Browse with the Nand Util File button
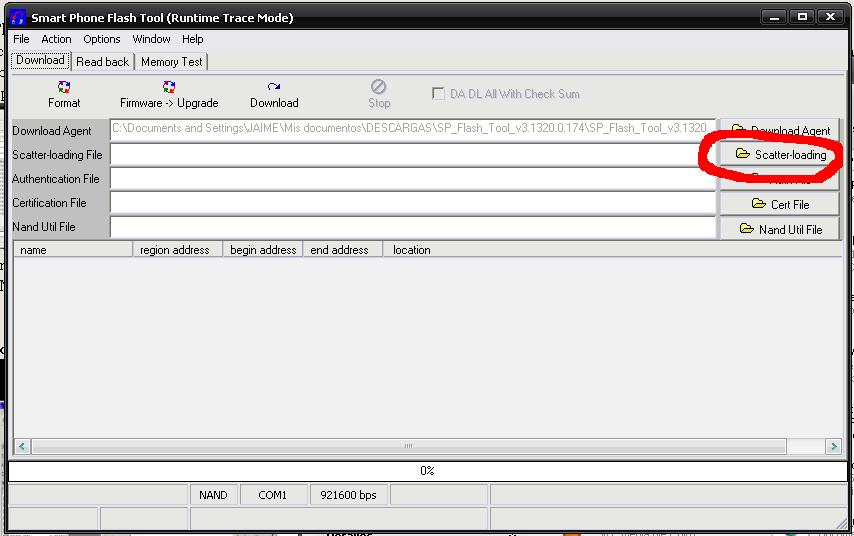Viewport: 854px width, 536px height. click(779, 229)
